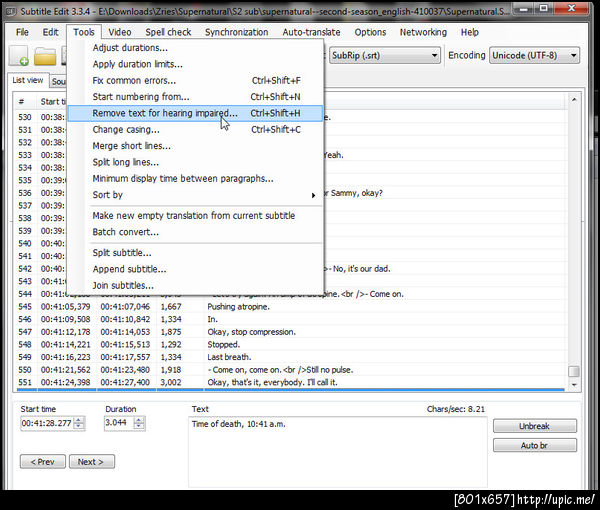Viewport: 600px width, 510px height.
Task: Open the Video menu
Action: (120, 32)
